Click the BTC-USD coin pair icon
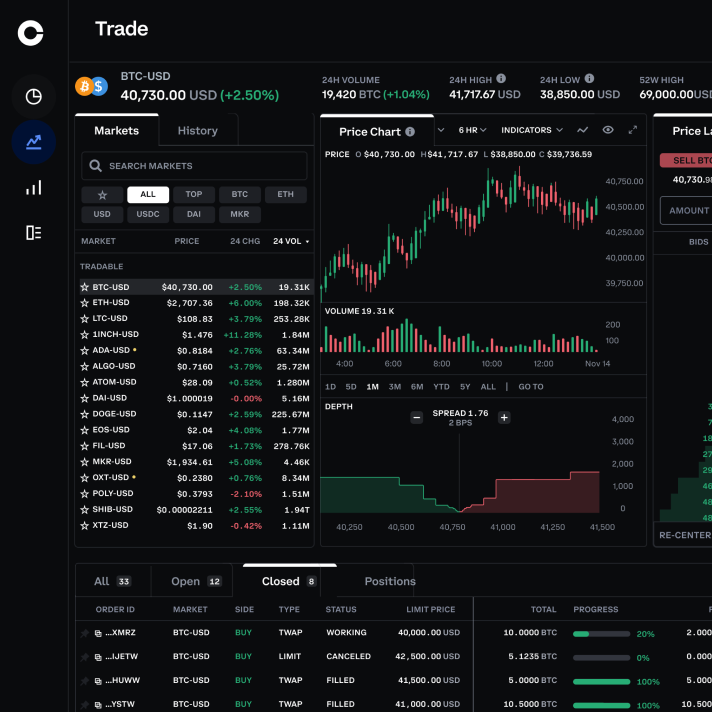Image resolution: width=712 pixels, height=712 pixels. [x=91, y=86]
